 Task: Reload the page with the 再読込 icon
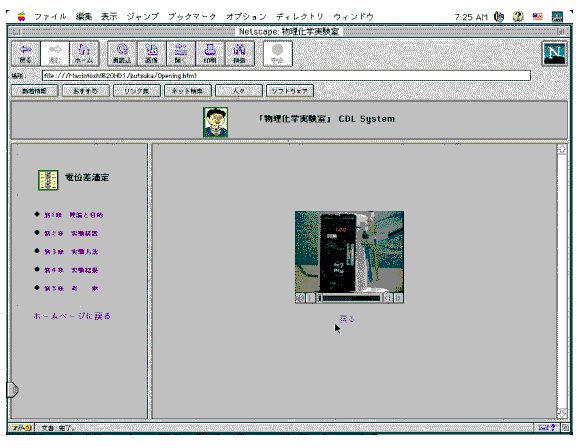[x=122, y=54]
